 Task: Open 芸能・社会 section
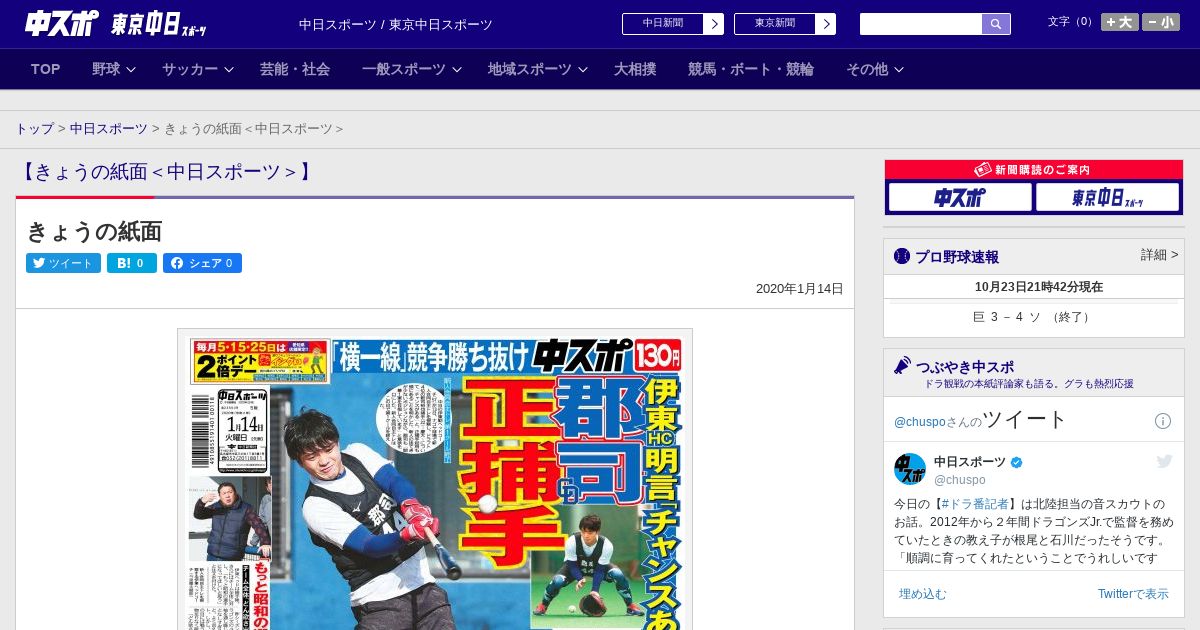tap(295, 69)
